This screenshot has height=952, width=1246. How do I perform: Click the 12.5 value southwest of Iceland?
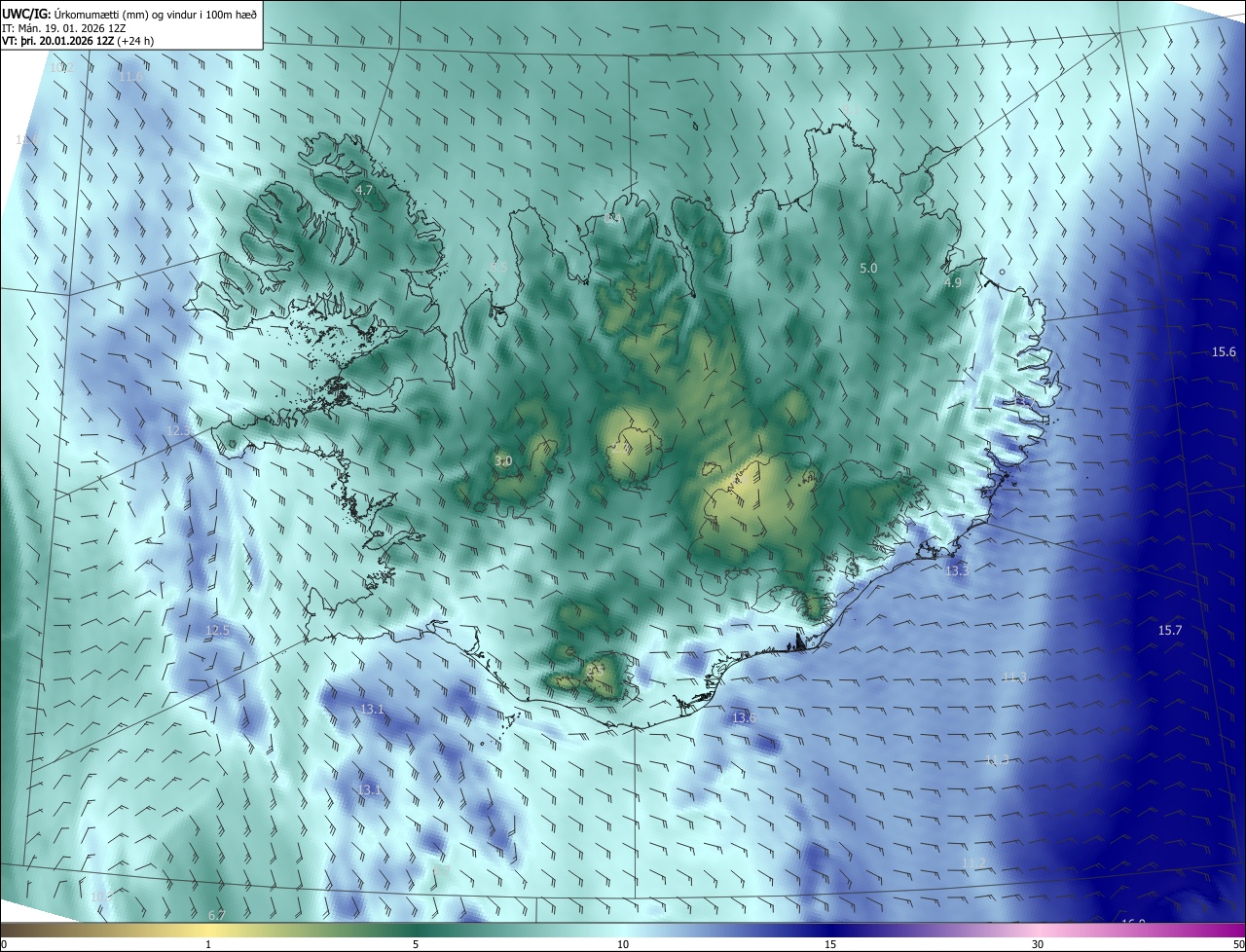217,631
